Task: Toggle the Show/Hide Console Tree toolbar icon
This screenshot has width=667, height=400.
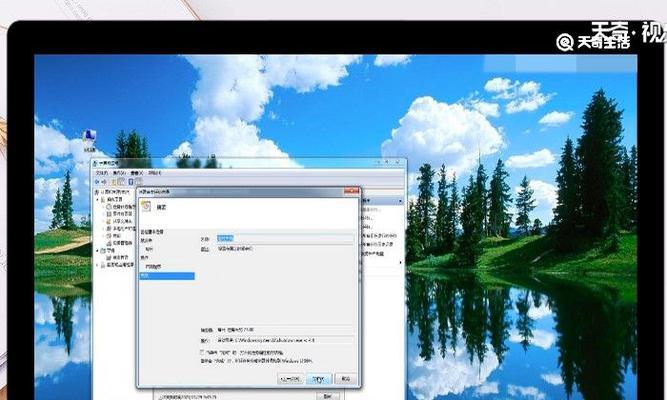Action: pyautogui.click(x=121, y=182)
